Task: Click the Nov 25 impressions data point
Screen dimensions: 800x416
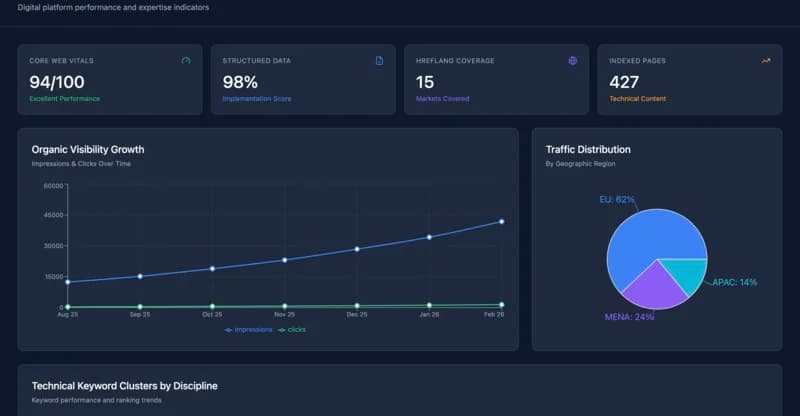Action: [x=285, y=260]
